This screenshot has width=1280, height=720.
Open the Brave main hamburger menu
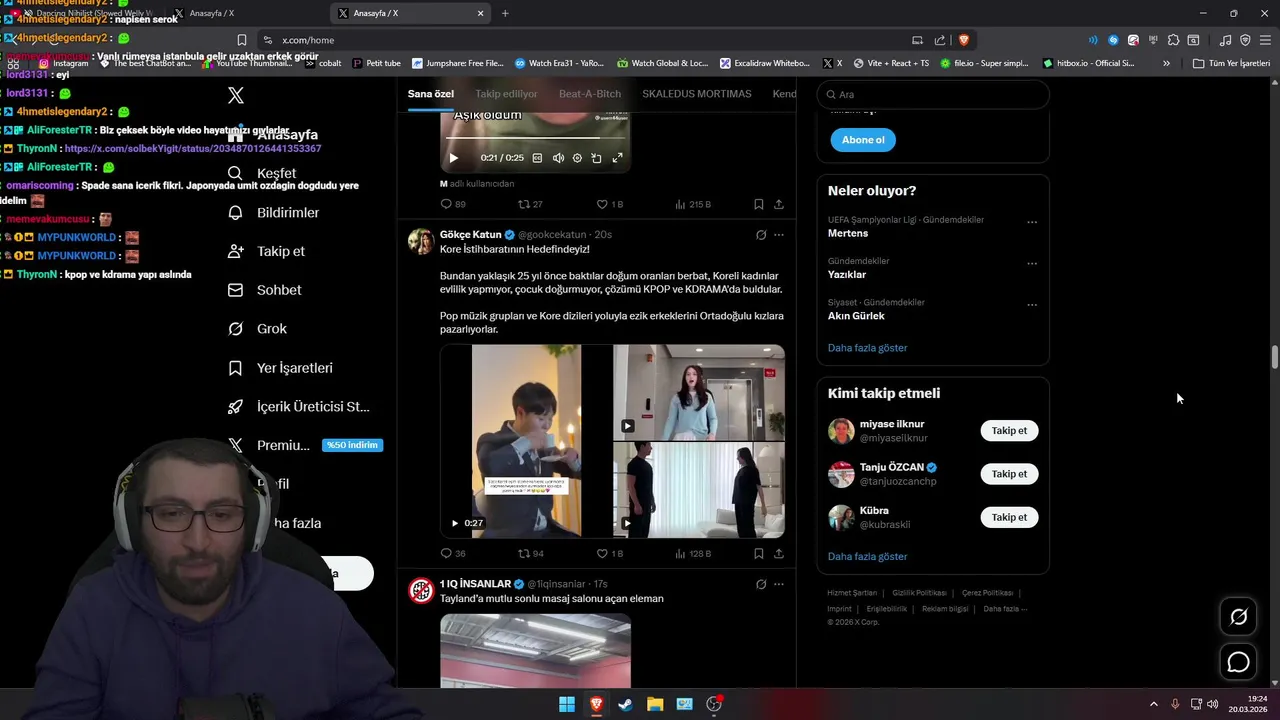(x=1265, y=40)
